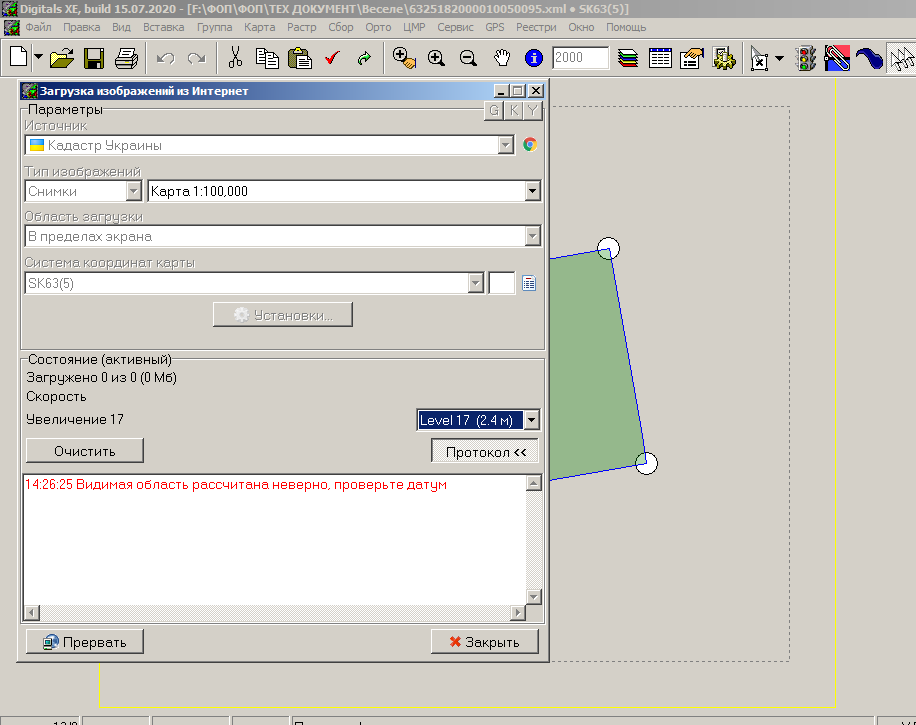Viewport: 916px width, 725px height.
Task: Click the Print icon in the toolbar
Action: [126, 58]
